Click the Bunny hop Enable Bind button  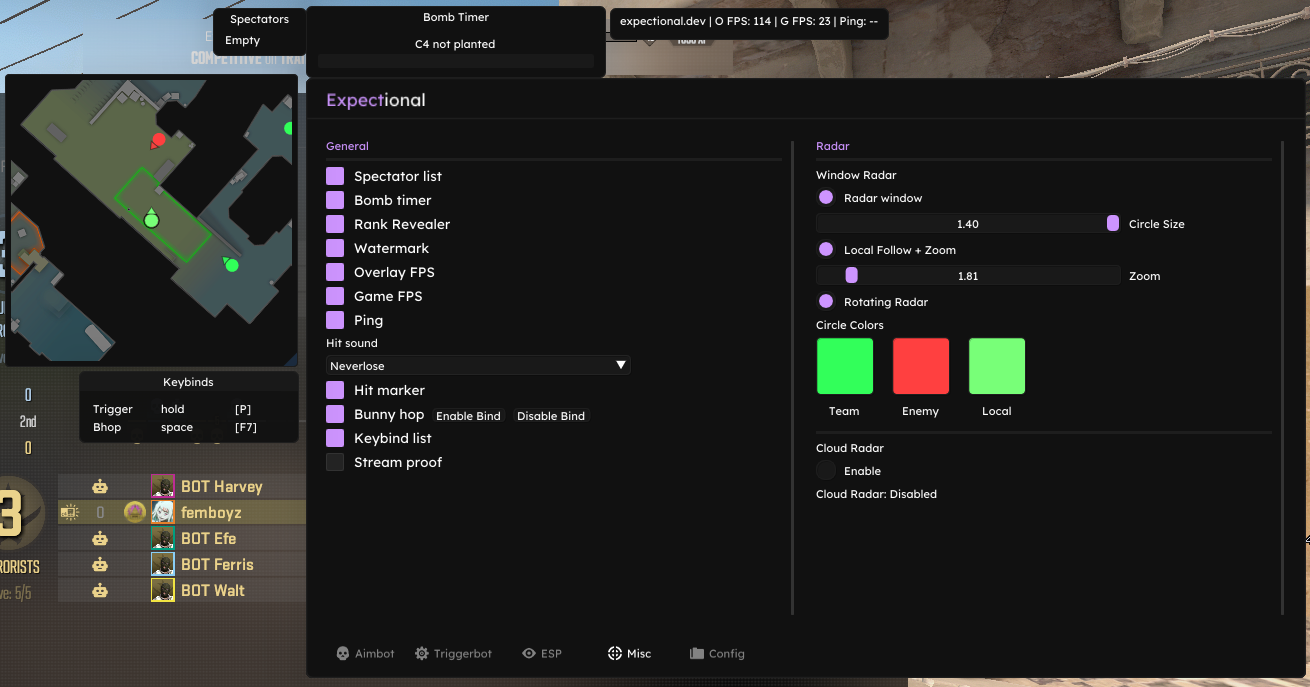pyautogui.click(x=468, y=416)
